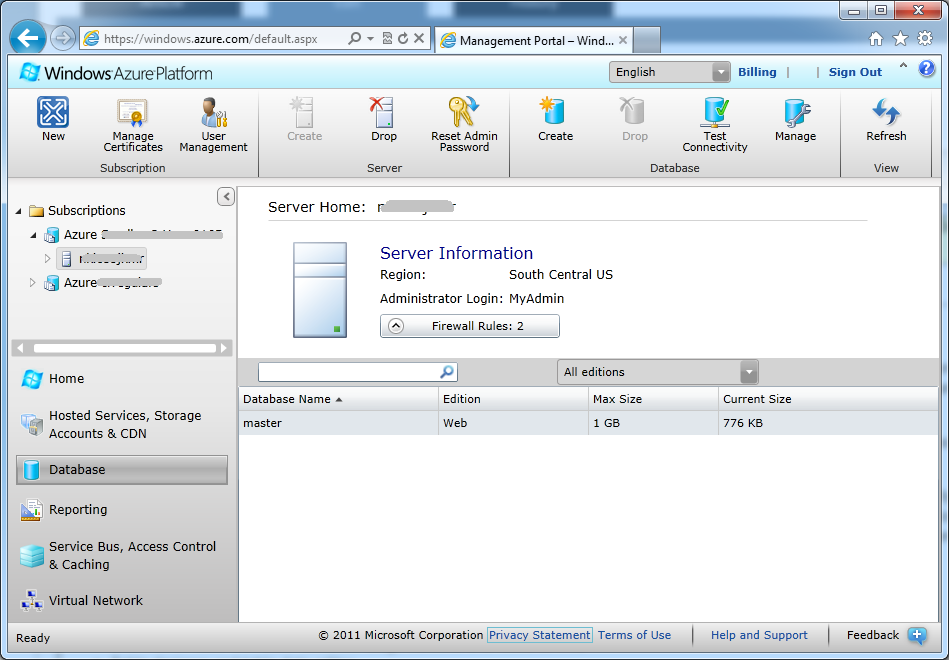The height and width of the screenshot is (660, 949).
Task: Open the Billing link
Action: coord(757,72)
